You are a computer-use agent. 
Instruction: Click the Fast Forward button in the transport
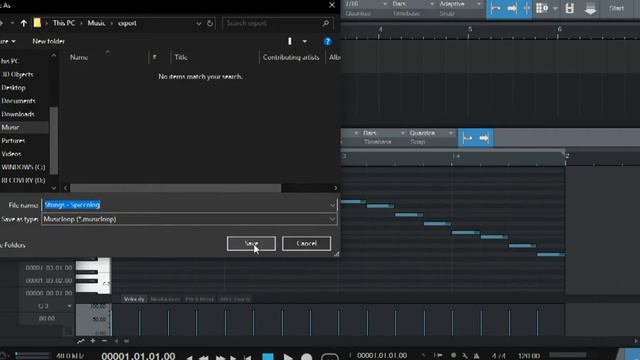tap(220, 357)
